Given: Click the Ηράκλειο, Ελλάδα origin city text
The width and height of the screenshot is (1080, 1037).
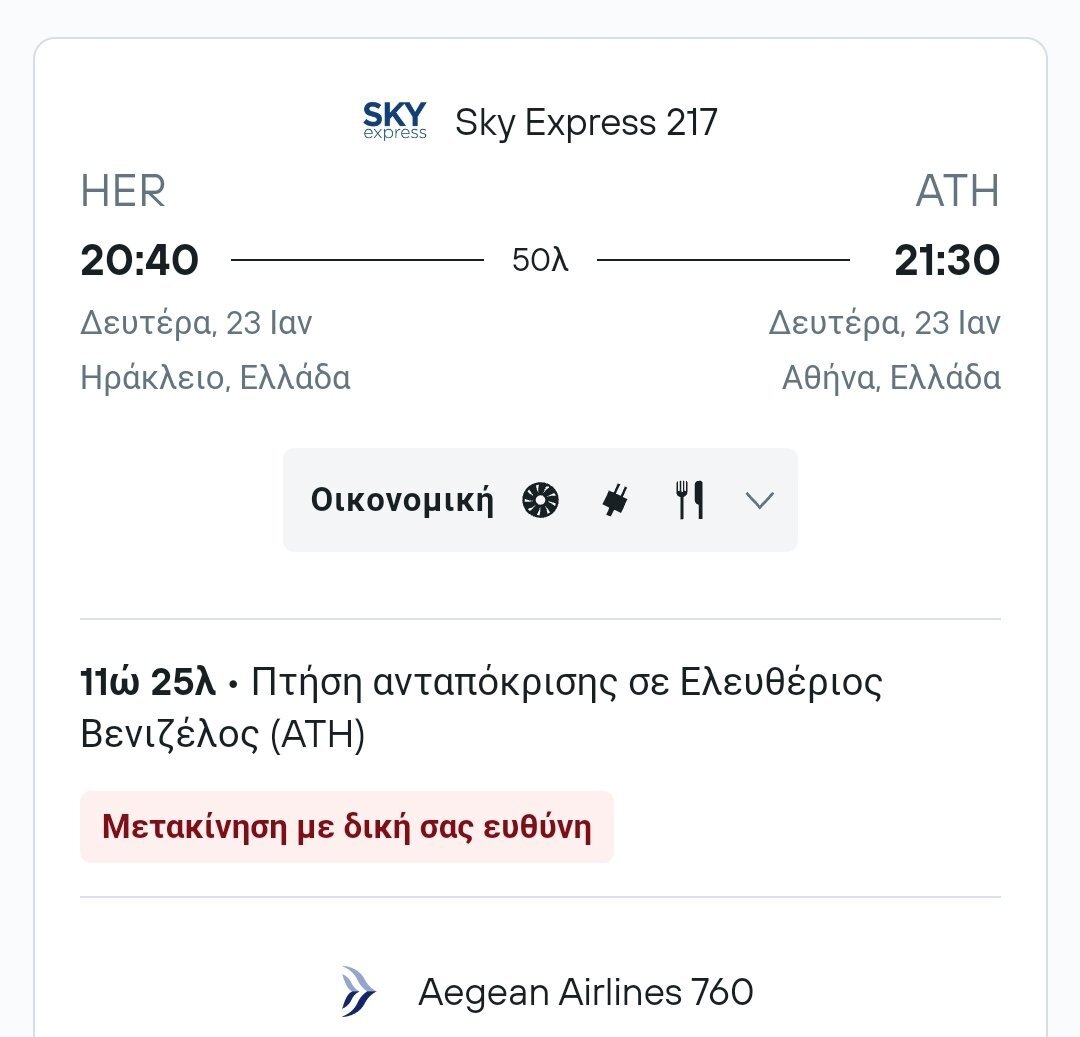Looking at the screenshot, I should coord(216,377).
